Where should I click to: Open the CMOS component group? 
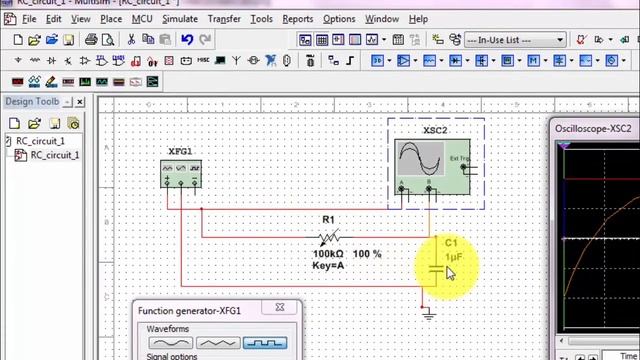[x=118, y=61]
